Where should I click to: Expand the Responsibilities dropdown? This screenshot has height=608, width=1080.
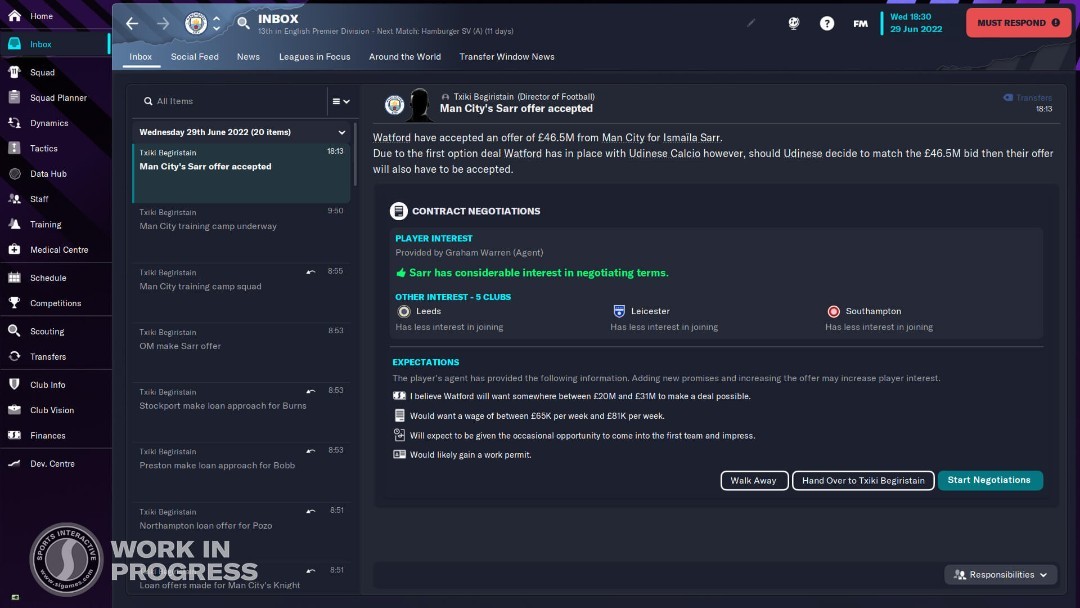tap(1001, 574)
